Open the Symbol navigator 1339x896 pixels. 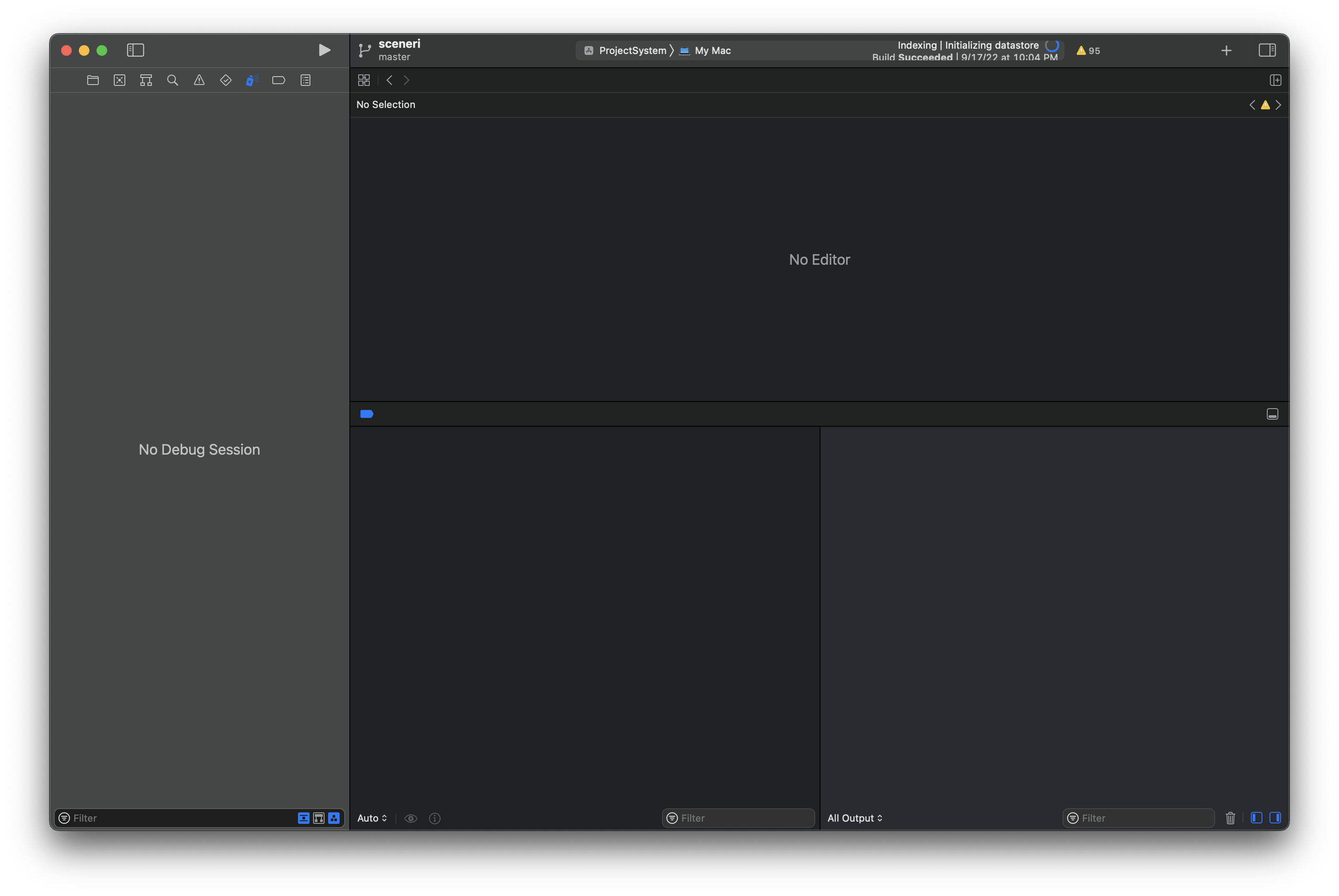coord(146,81)
